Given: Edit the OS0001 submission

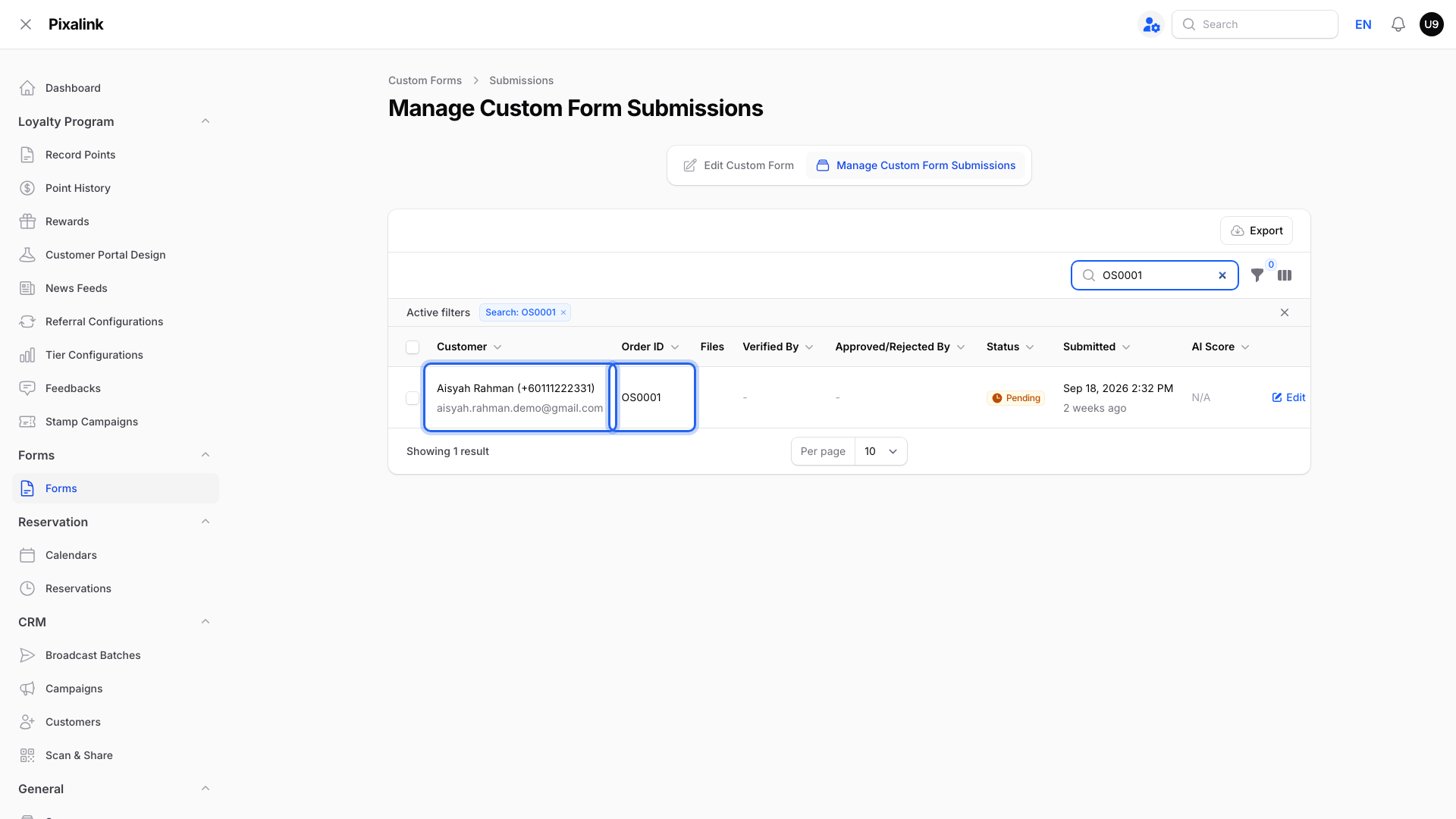Looking at the screenshot, I should point(1288,397).
